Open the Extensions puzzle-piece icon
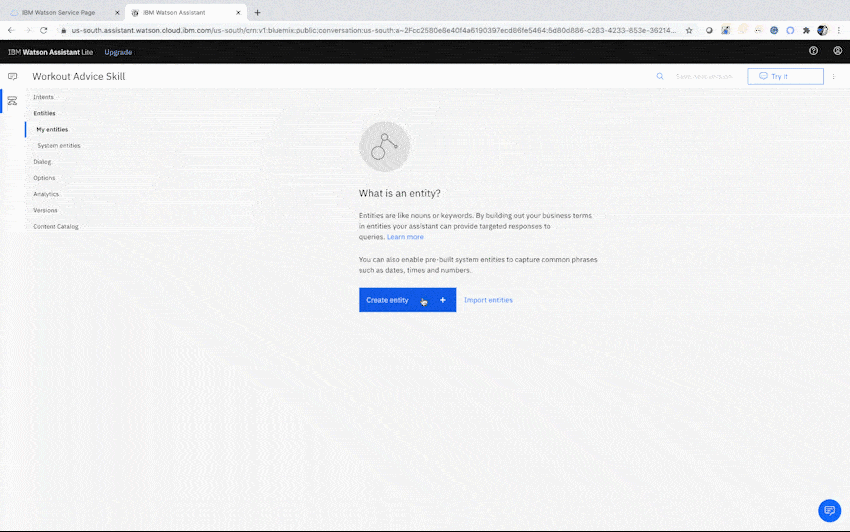 pos(806,30)
